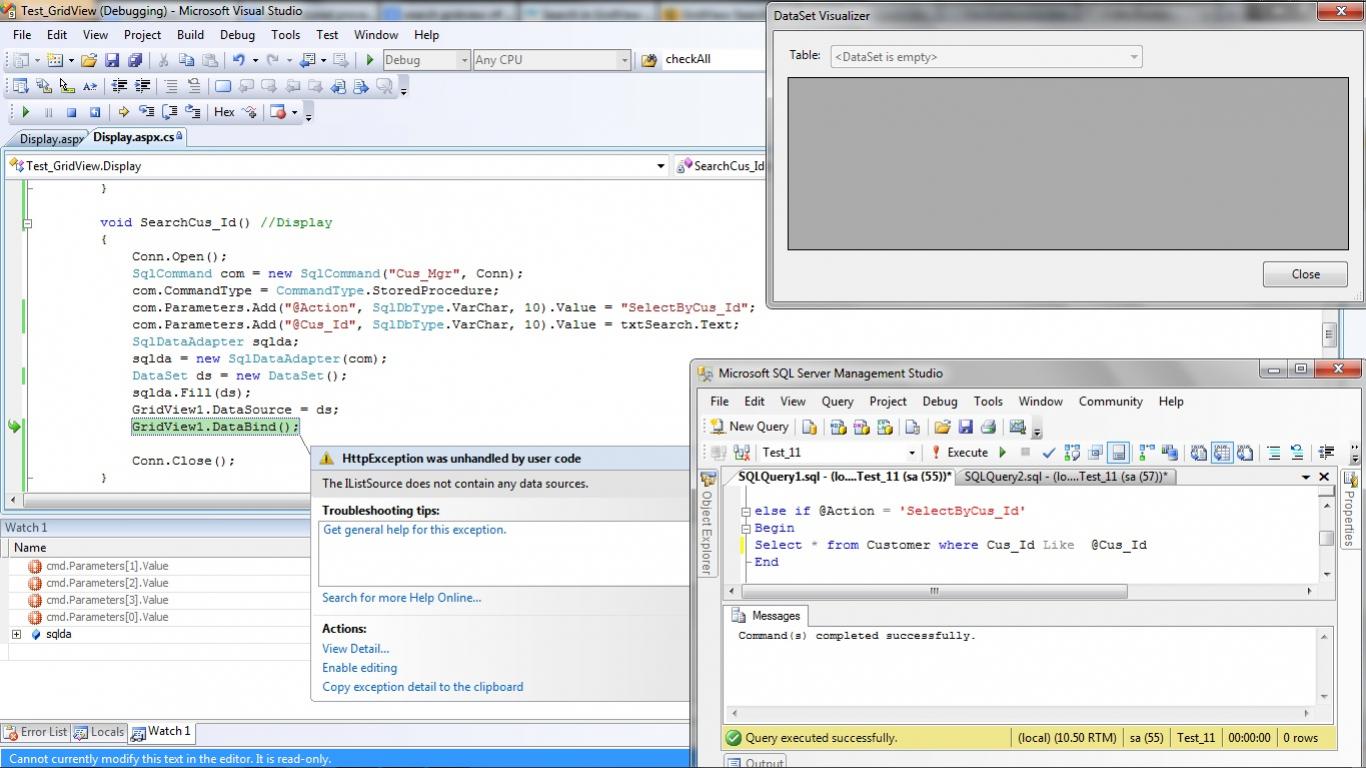Toggle IntelliSense Enabled in SSMS toolbar
The image size is (1366, 768).
pyautogui.click(x=1119, y=453)
